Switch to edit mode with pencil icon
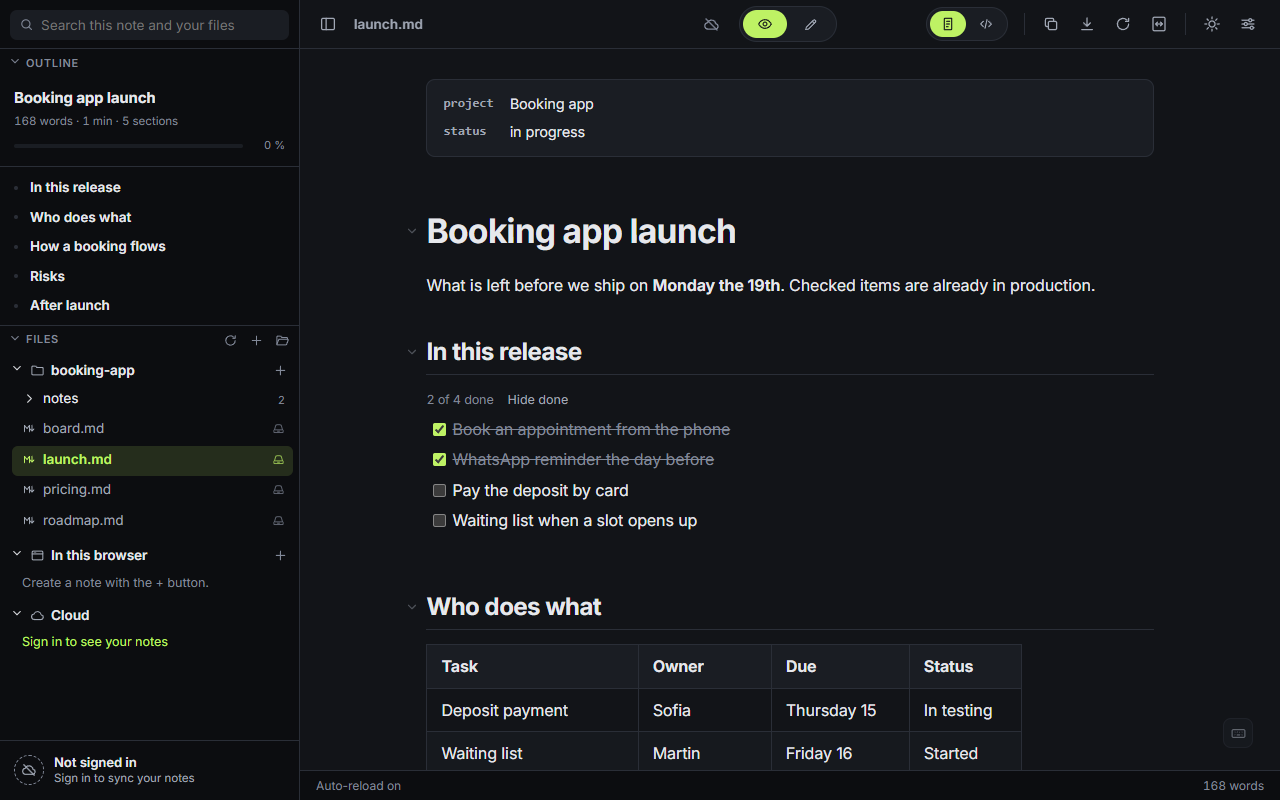Screen dimensions: 1280x800 point(811,24)
